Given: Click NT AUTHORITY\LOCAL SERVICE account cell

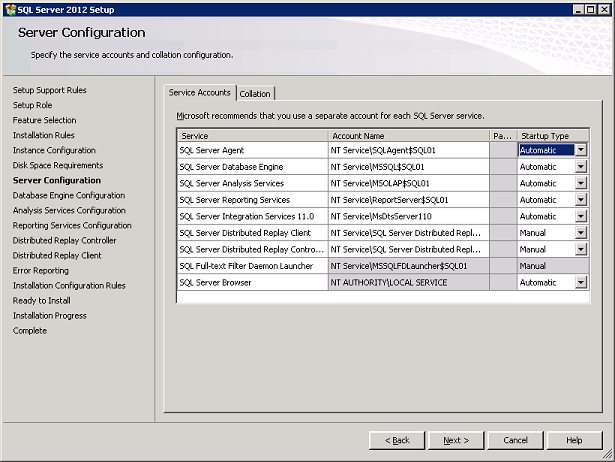Looking at the screenshot, I should coord(409,282).
